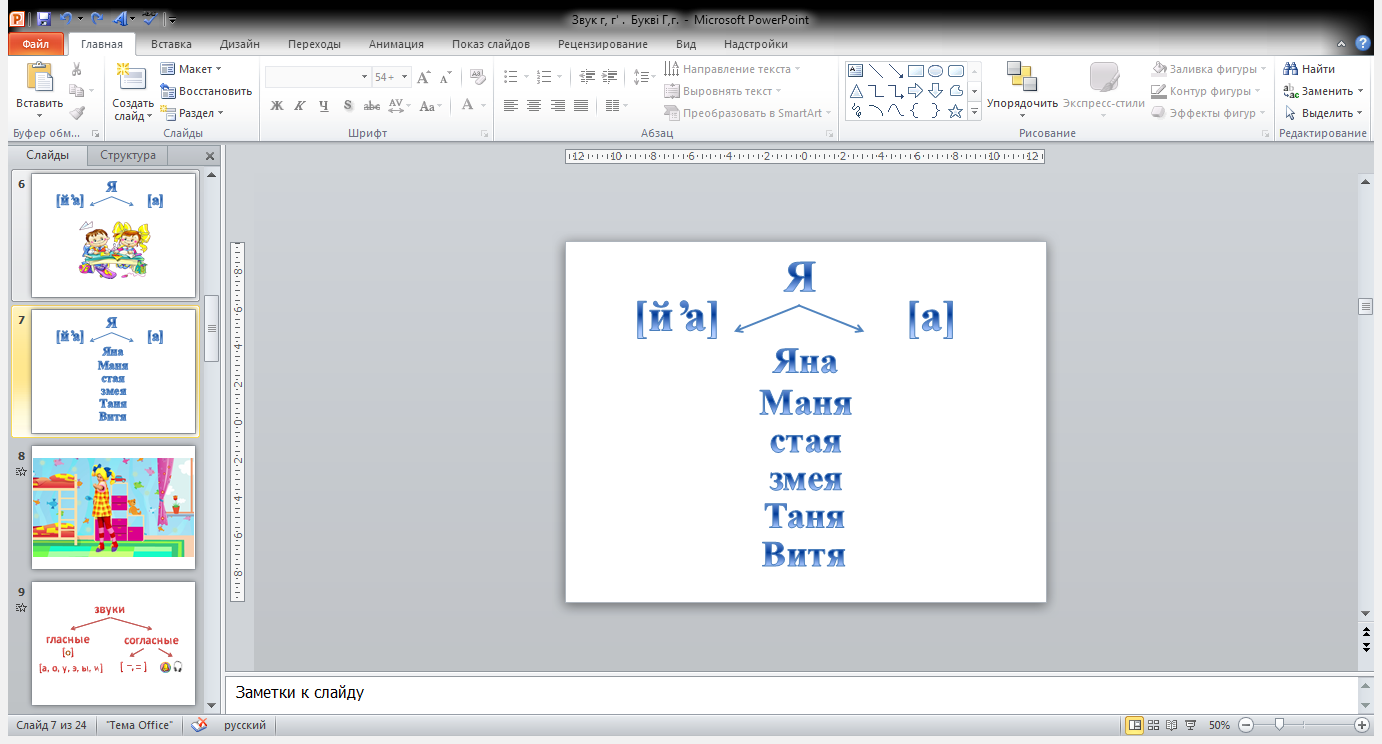Viewport: 1382px width, 744px height.
Task: Click the Save icon in quick access toolbar
Action: (43, 19)
